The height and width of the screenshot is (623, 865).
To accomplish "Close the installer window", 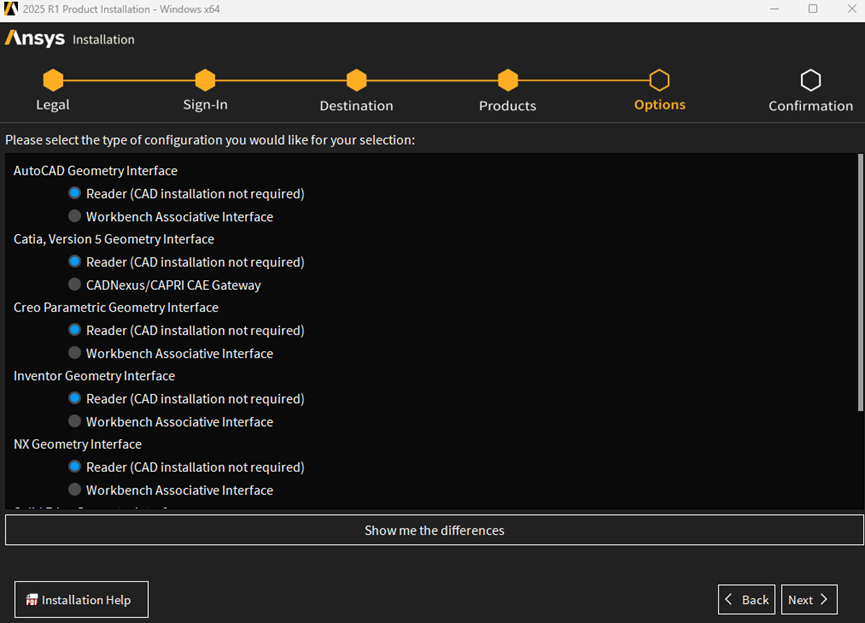I will (852, 9).
